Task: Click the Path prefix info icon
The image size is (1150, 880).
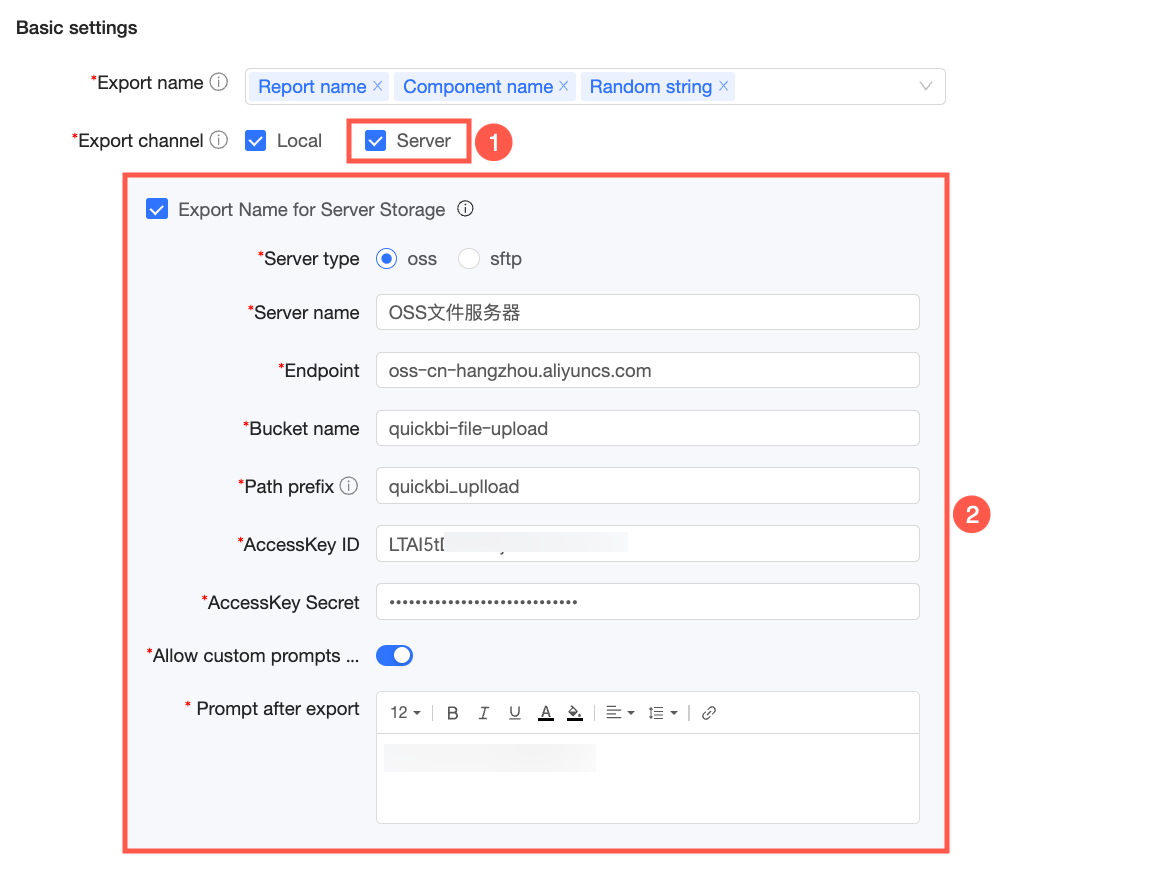Action: (349, 486)
